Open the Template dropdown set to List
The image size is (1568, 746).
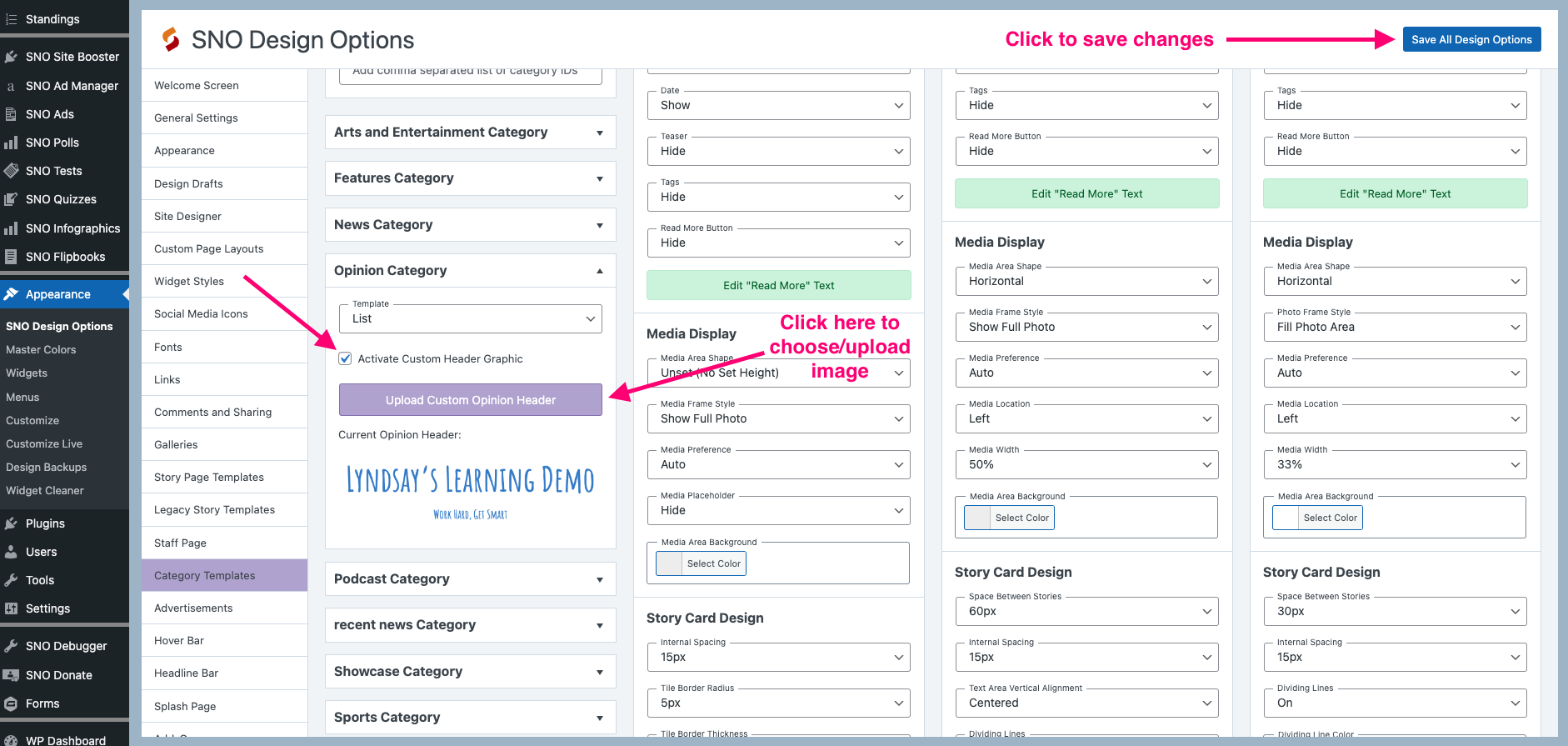(x=470, y=318)
